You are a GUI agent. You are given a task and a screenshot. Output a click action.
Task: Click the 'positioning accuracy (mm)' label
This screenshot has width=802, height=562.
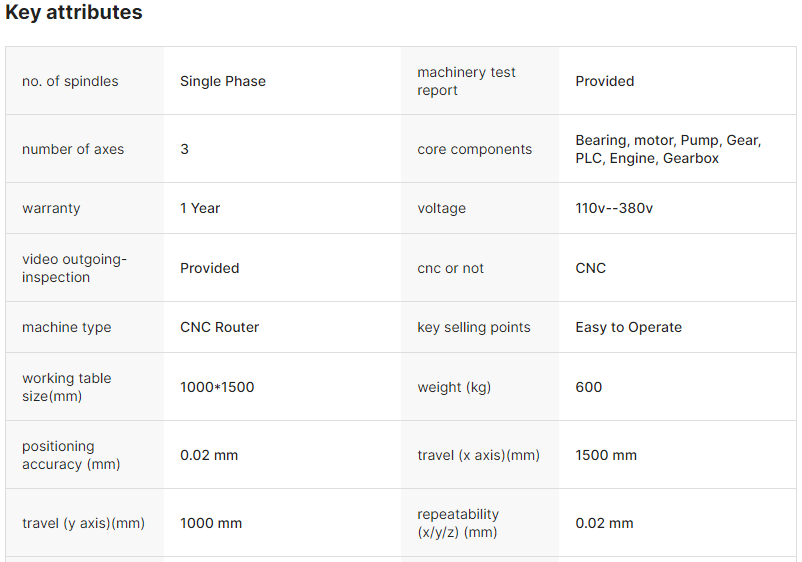pyautogui.click(x=71, y=455)
